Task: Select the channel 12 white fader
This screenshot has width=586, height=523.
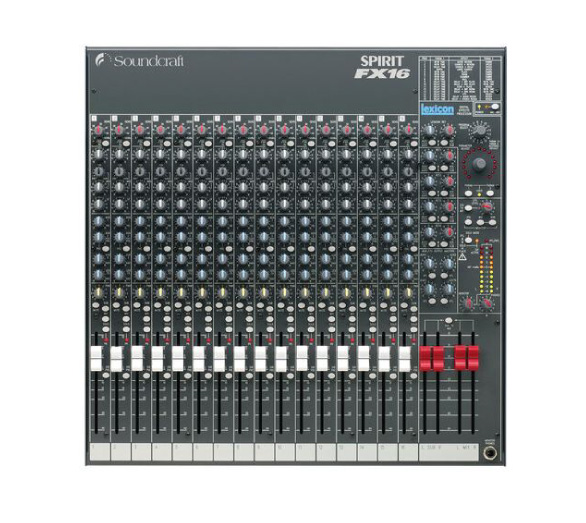Action: [x=322, y=359]
